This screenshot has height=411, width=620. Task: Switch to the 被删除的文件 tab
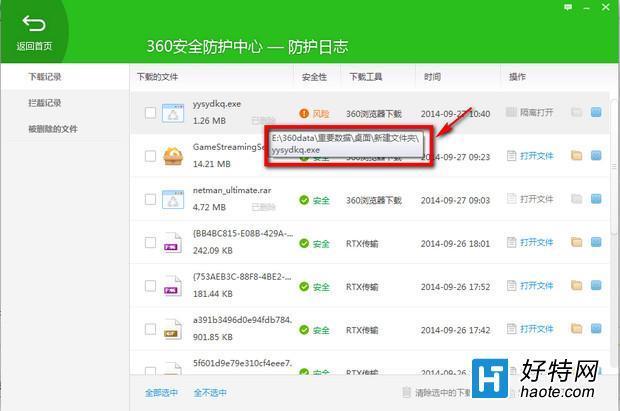[x=53, y=129]
